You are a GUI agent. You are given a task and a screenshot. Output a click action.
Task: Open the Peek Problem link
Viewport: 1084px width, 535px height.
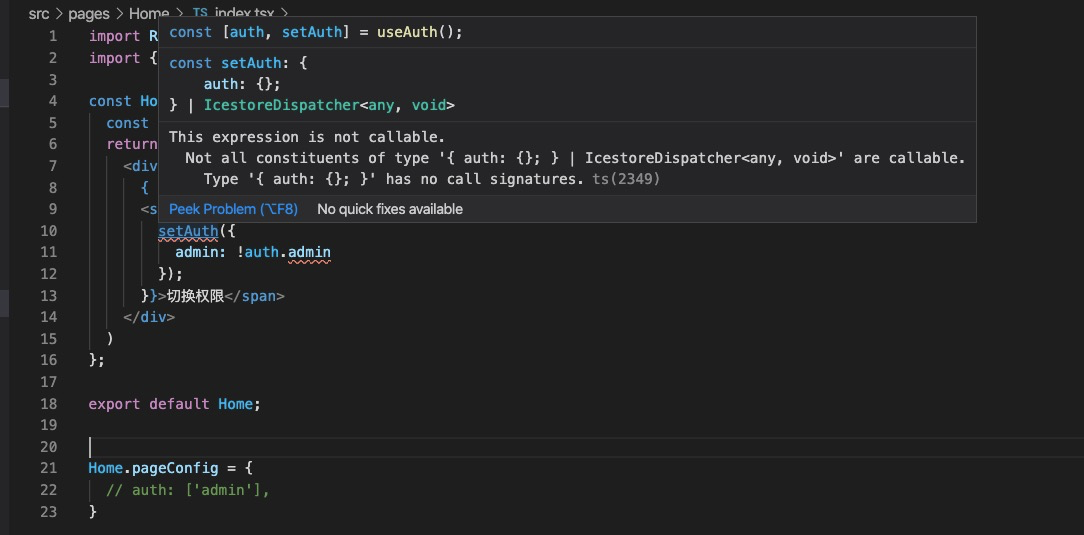[233, 209]
